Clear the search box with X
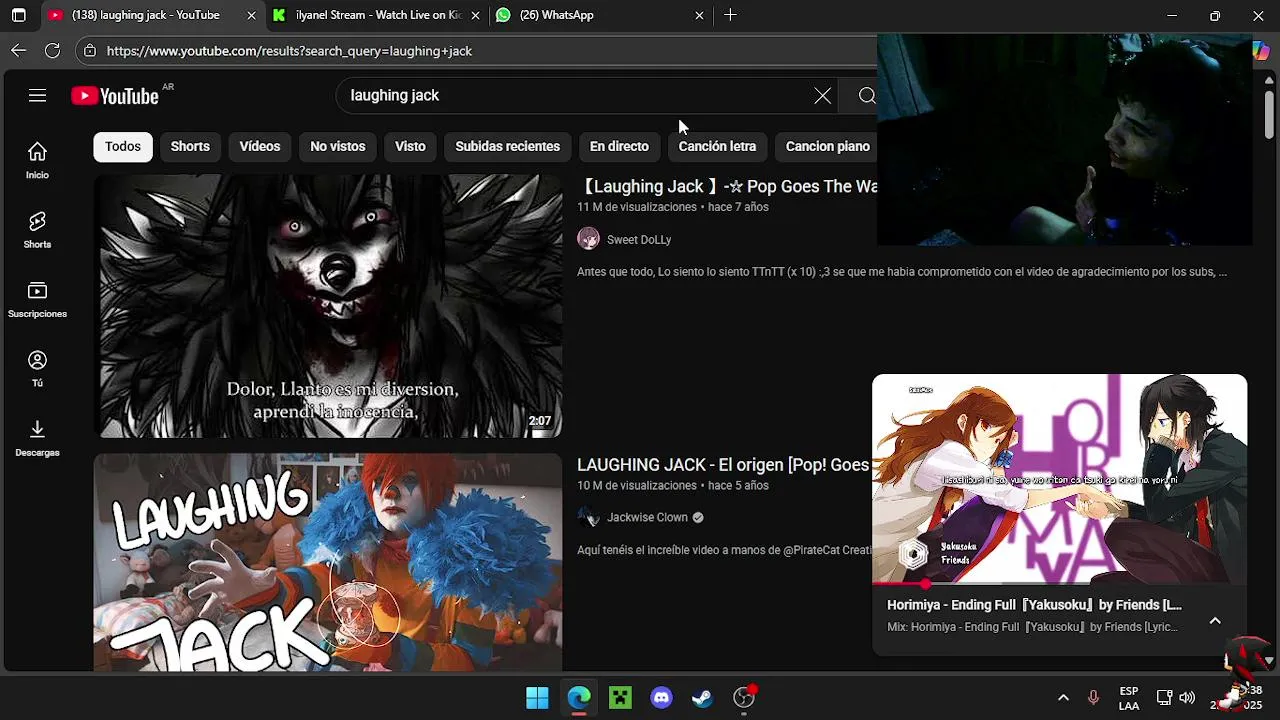 [x=822, y=96]
